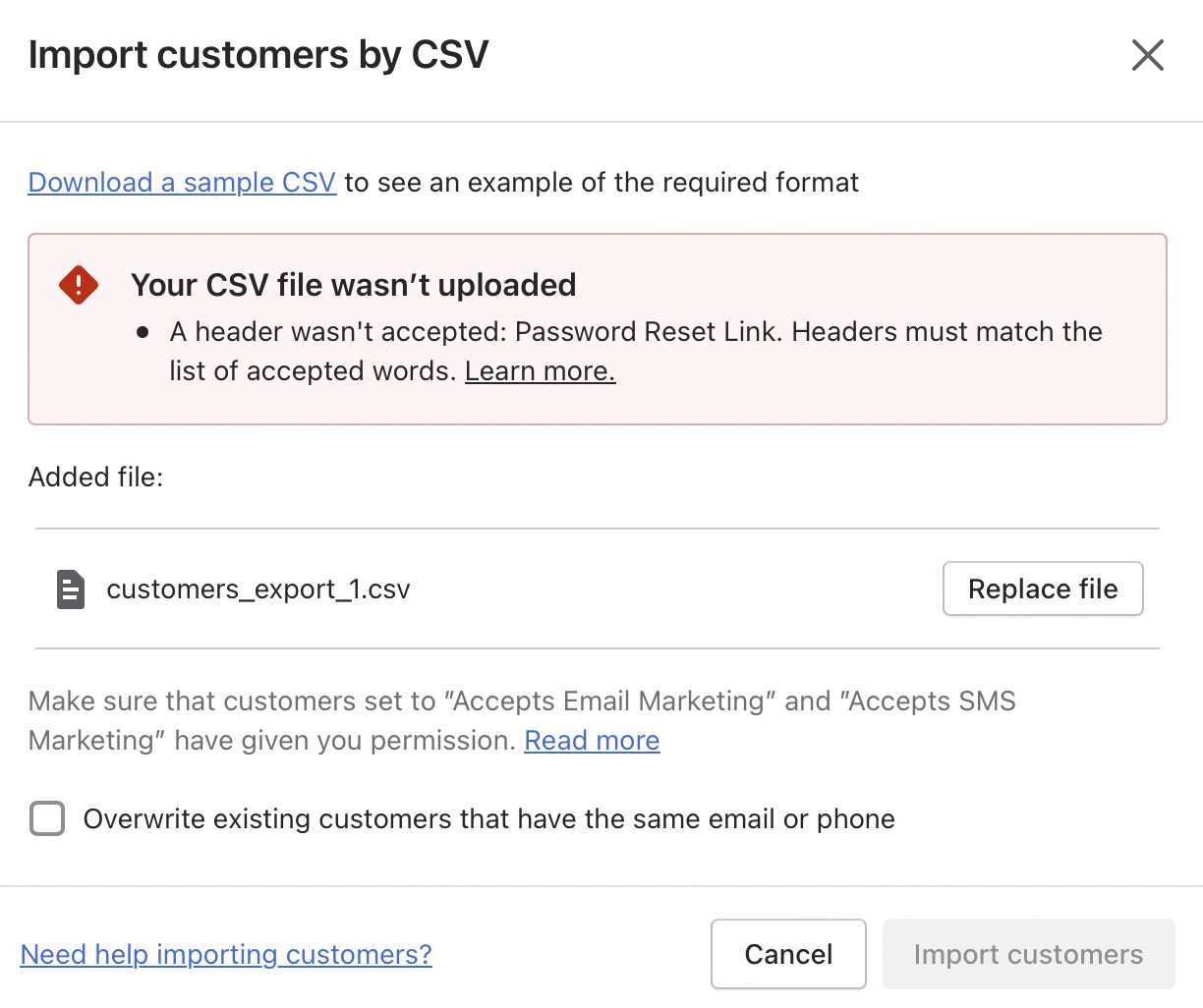Click the CSV file document icon

click(71, 589)
